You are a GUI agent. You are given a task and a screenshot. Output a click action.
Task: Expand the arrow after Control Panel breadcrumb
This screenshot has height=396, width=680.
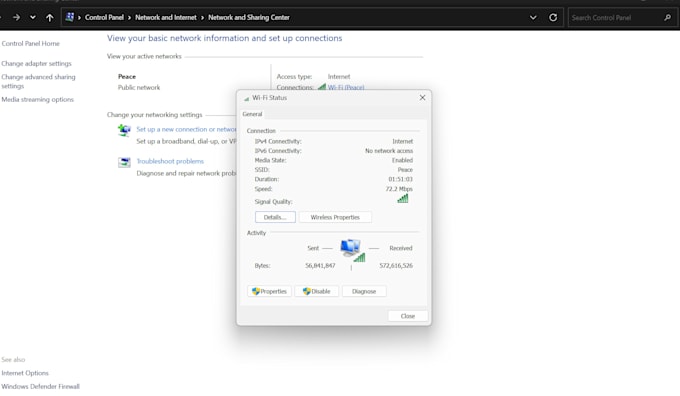point(129,18)
